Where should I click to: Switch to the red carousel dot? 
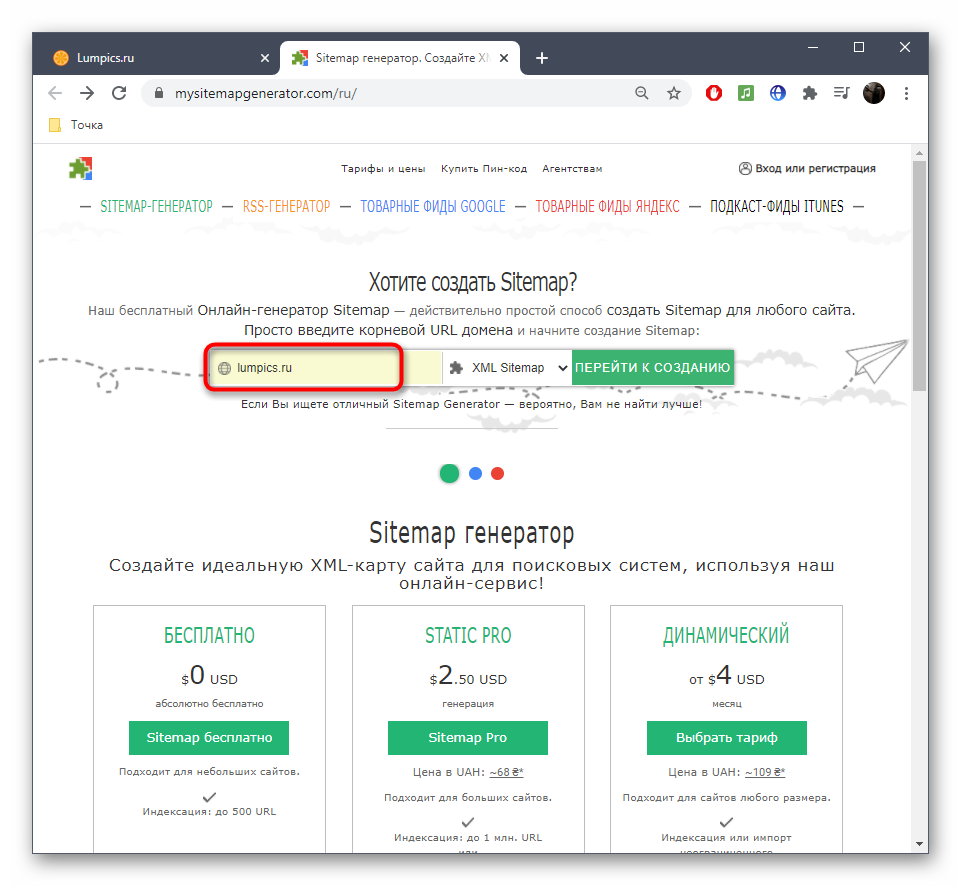[498, 473]
